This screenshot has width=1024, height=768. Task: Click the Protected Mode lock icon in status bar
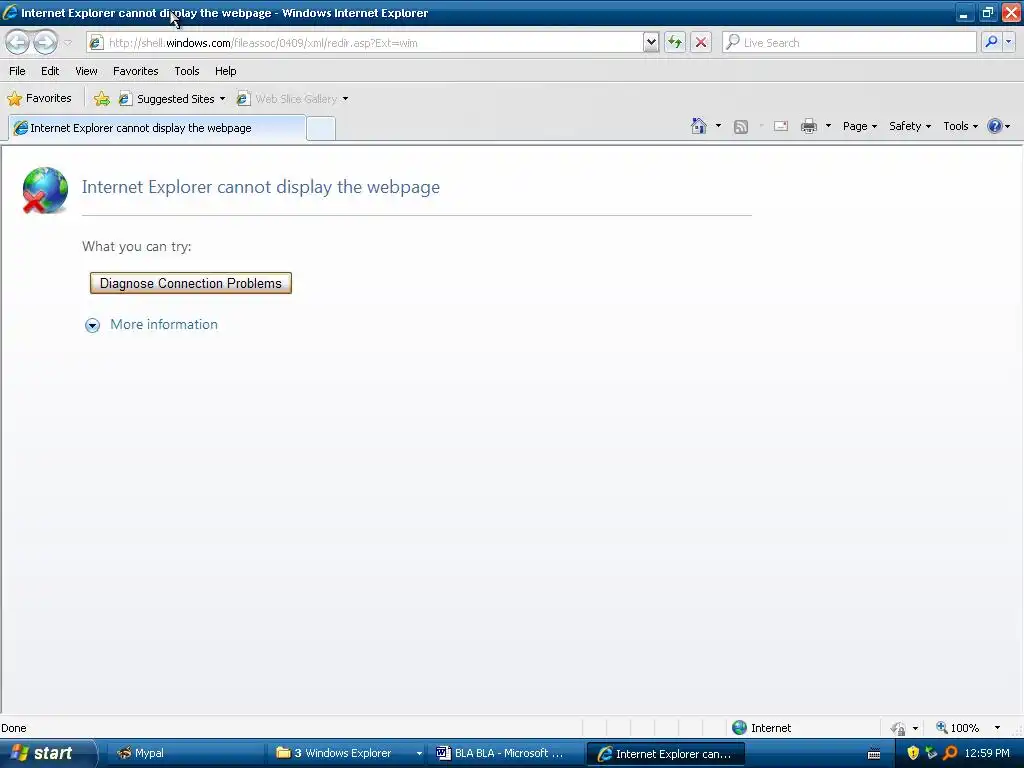[898, 728]
